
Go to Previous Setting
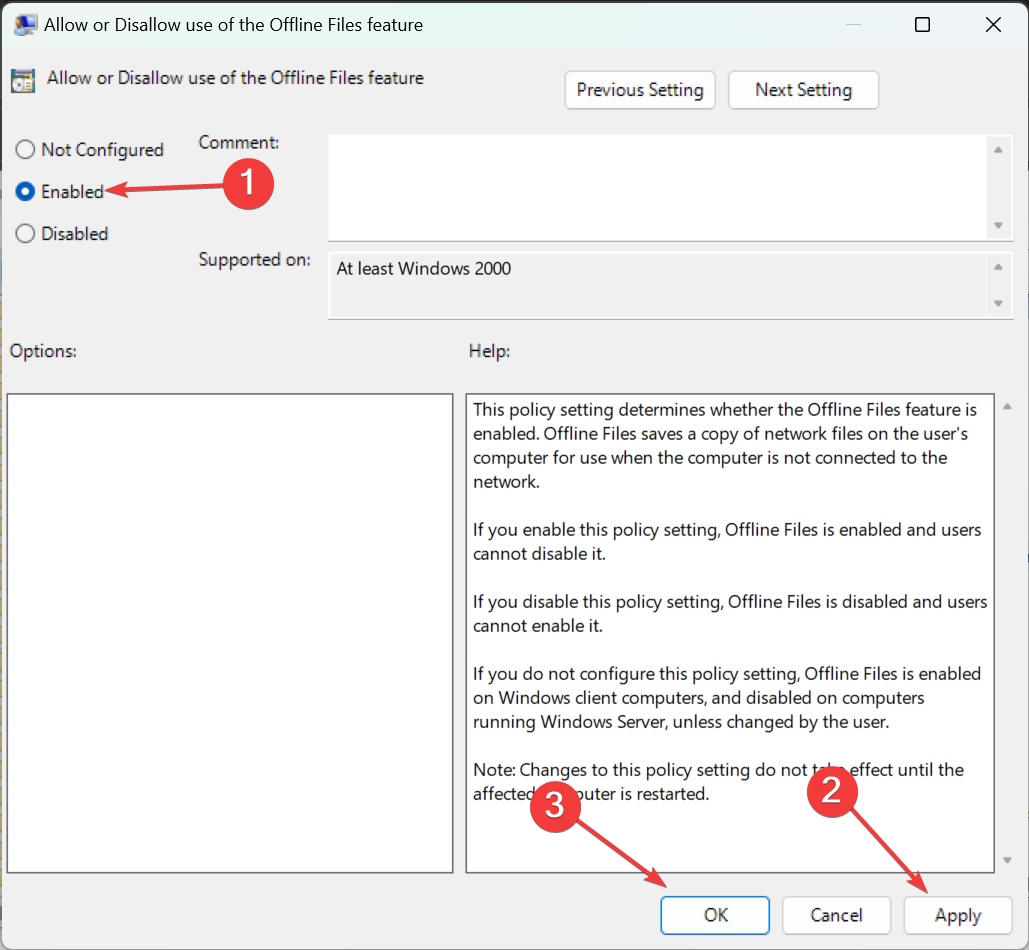coord(640,90)
